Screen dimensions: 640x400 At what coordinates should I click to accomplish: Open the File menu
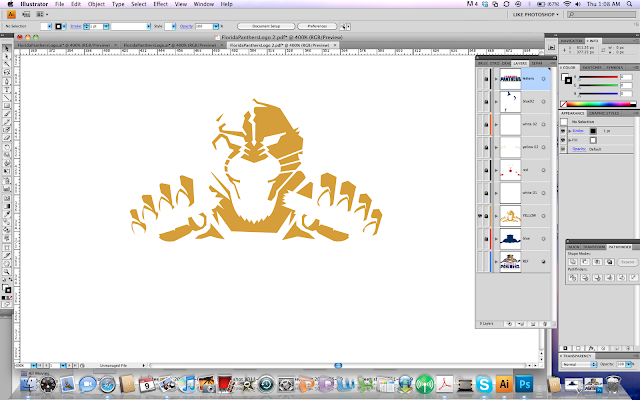(x=60, y=4)
